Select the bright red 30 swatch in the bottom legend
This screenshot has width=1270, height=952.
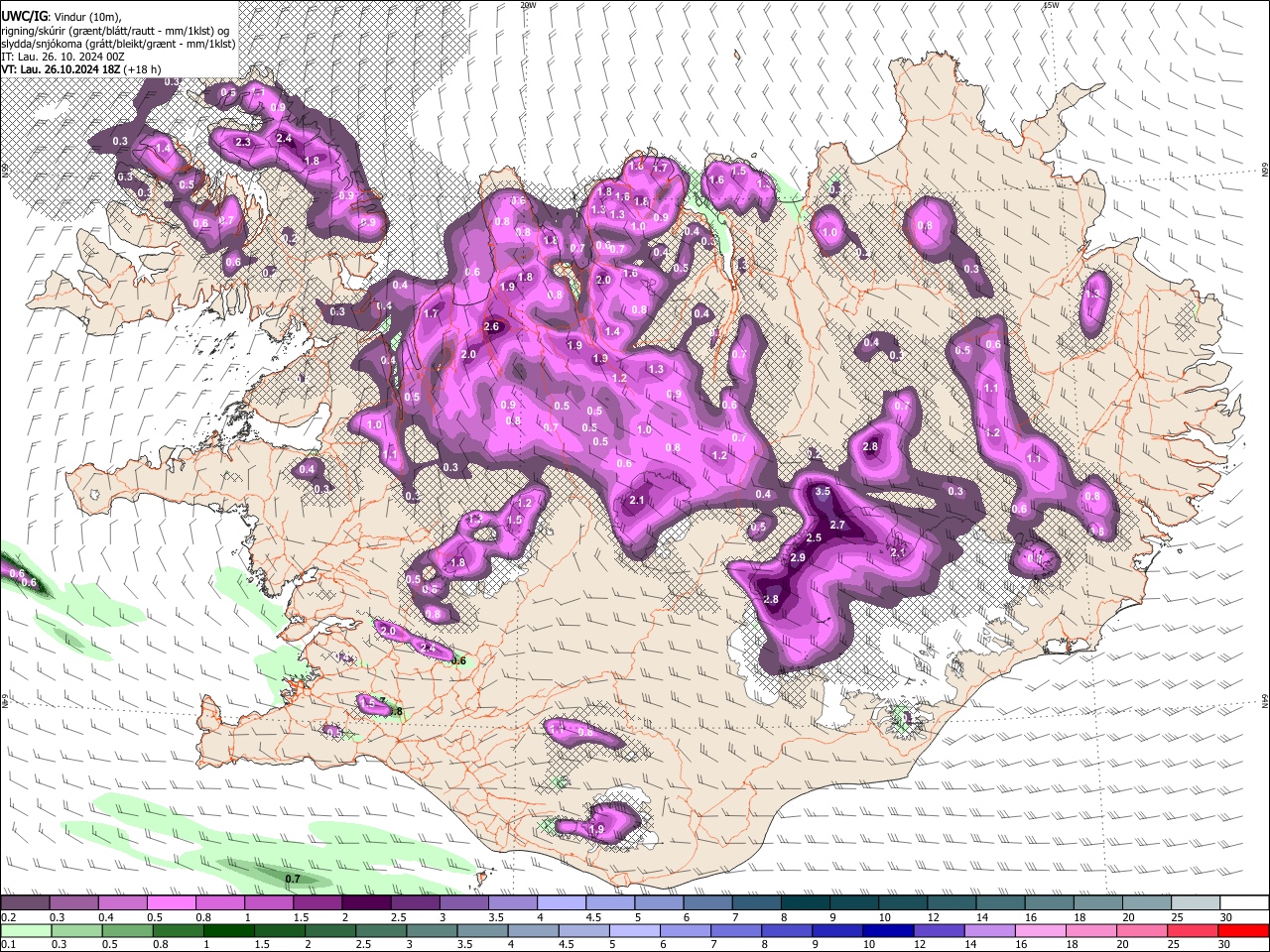[x=1244, y=930]
